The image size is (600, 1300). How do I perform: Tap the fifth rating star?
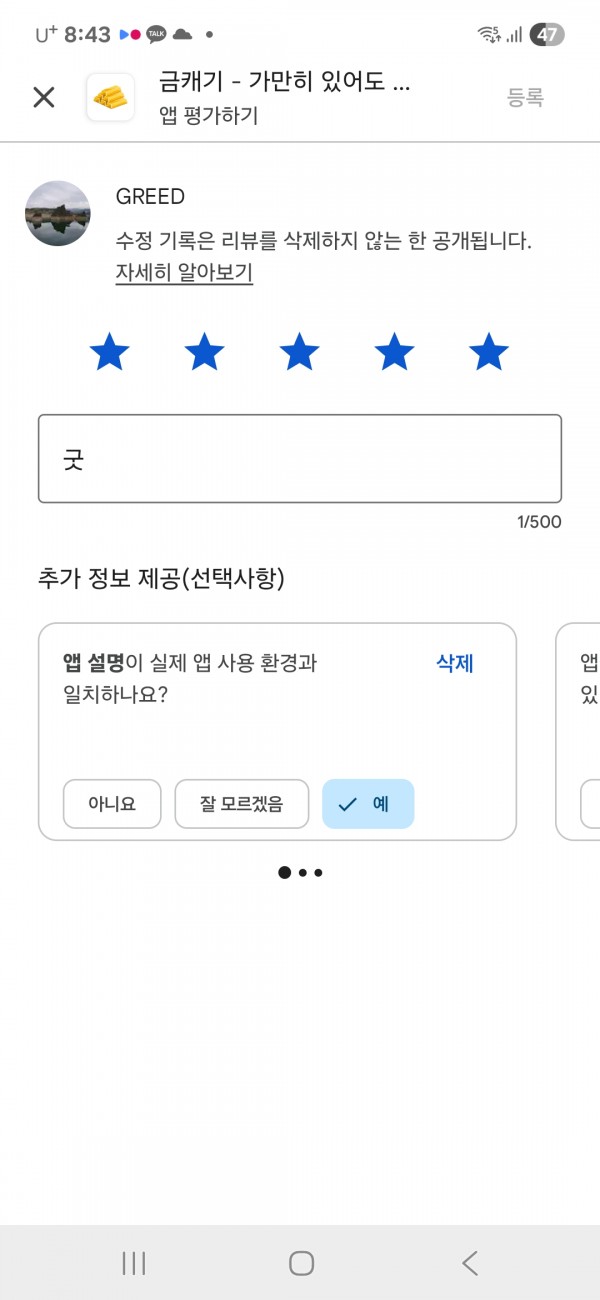(x=489, y=352)
